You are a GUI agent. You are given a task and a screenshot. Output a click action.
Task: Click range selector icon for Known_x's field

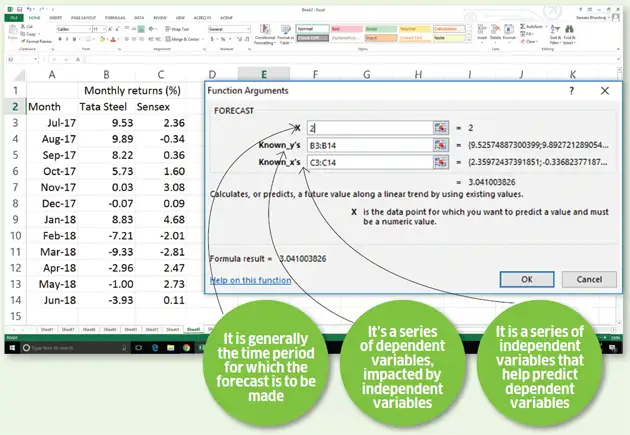[x=440, y=162]
